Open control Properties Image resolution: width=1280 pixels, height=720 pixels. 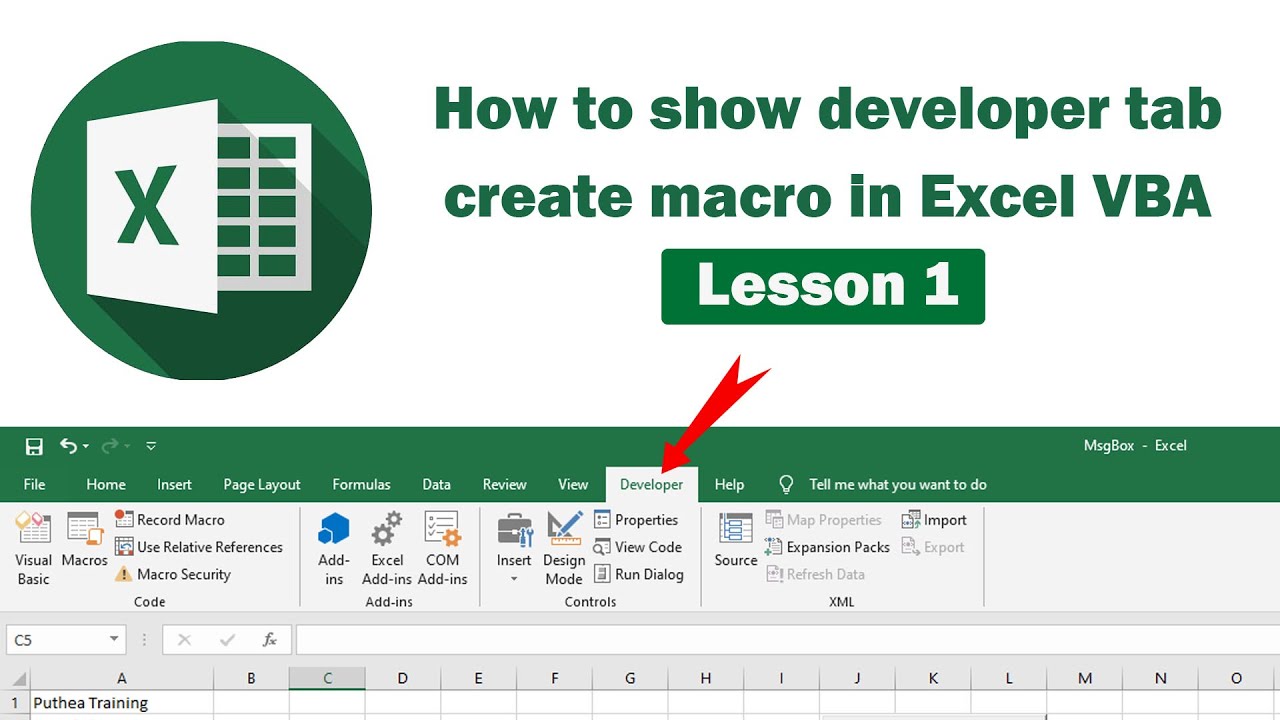coord(636,520)
